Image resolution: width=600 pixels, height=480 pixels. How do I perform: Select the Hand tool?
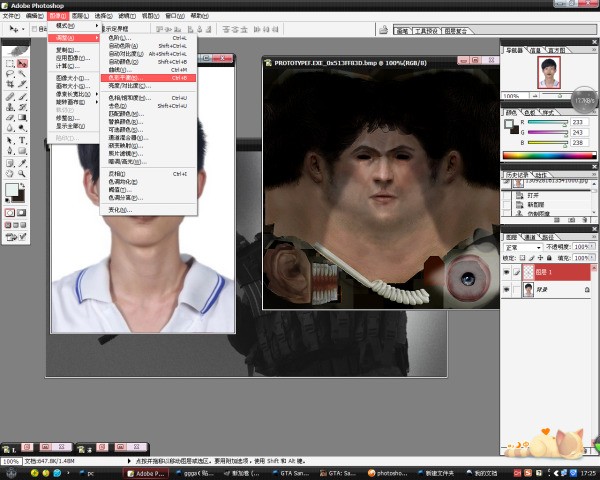(10, 173)
